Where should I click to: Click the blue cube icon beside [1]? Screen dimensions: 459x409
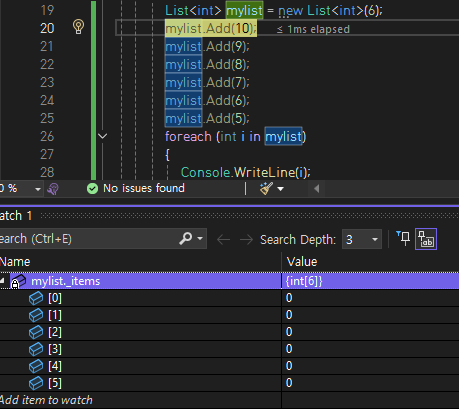[x=36, y=315]
